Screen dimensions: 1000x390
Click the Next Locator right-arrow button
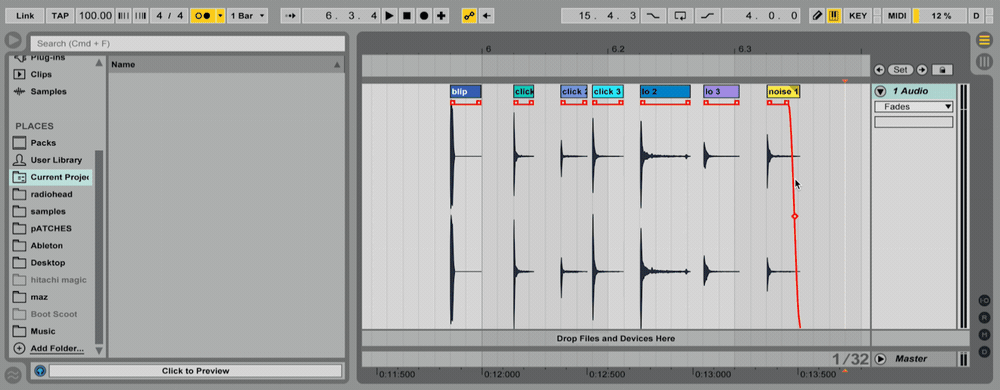click(922, 70)
